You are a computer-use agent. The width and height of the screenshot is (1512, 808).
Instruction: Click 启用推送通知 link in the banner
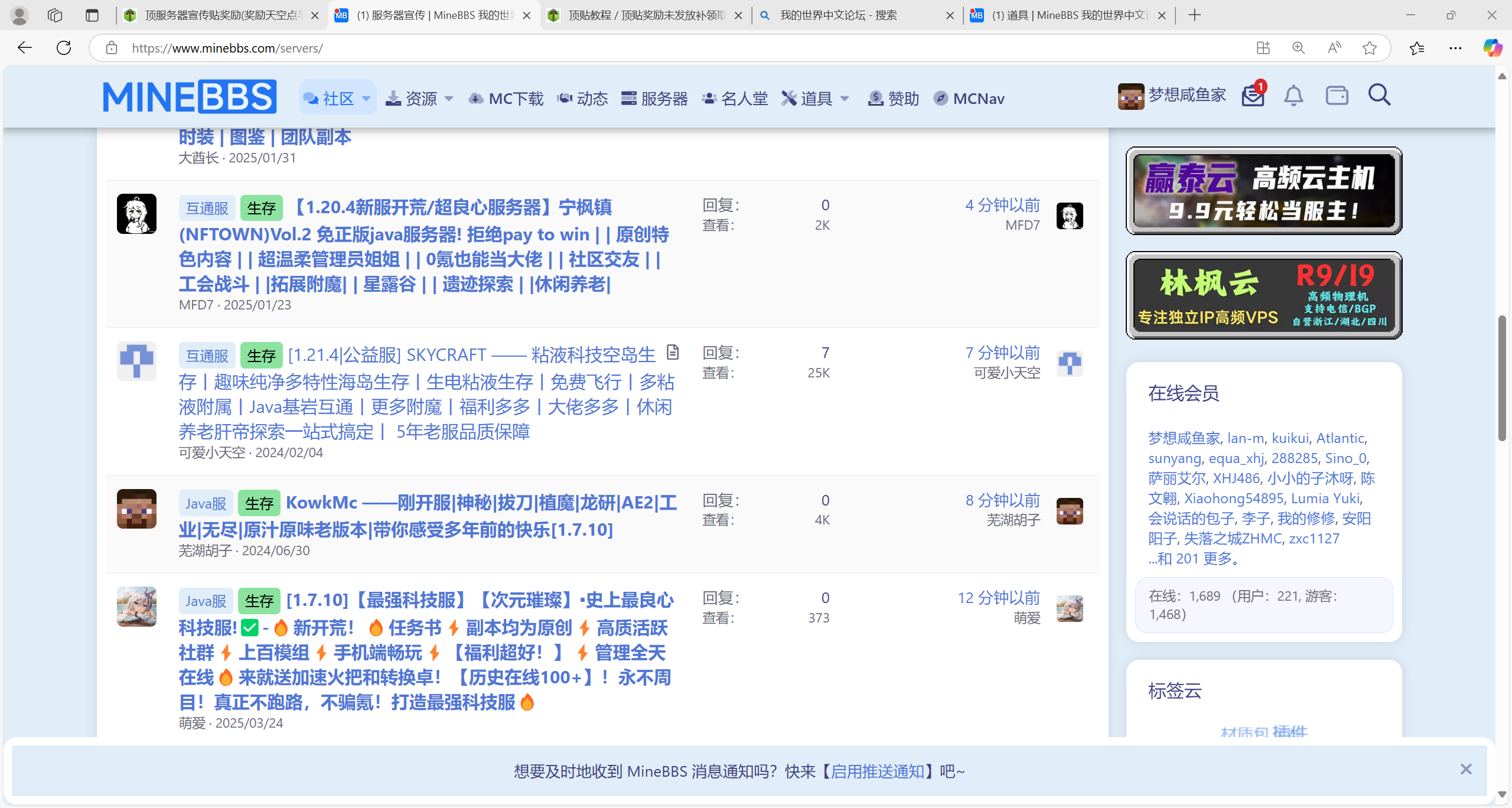(x=877, y=771)
